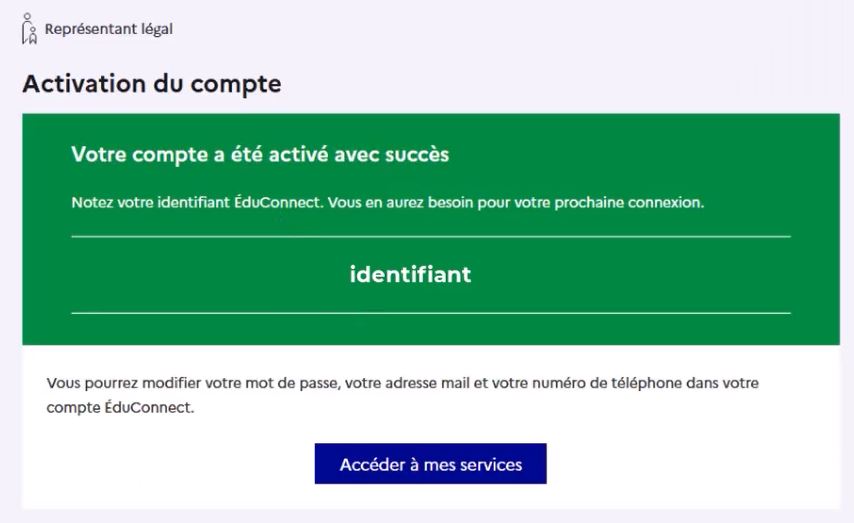
Task: Click the word "légal" beside the person icon
Action: tap(155, 29)
